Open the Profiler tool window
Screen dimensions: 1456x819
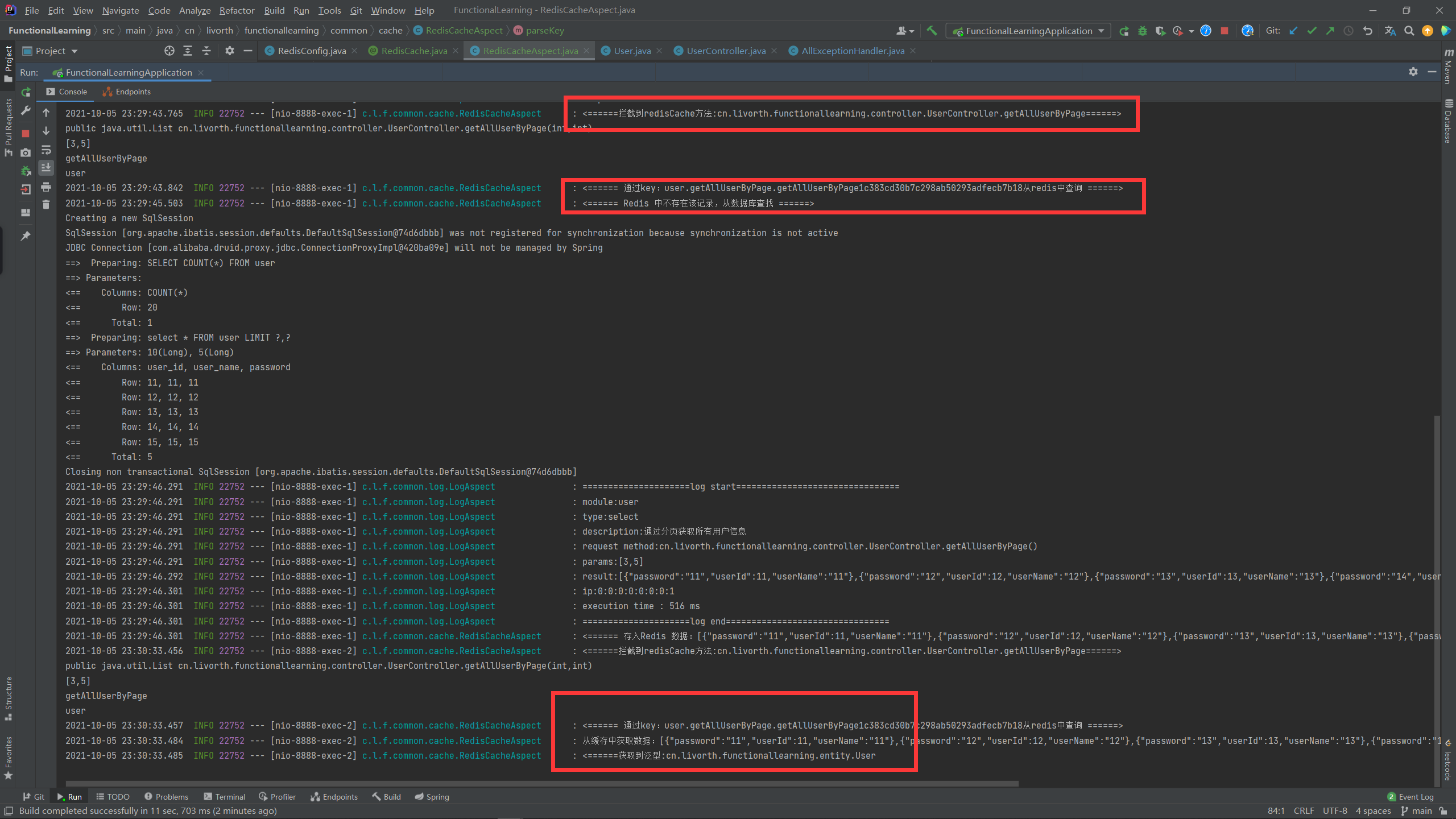(x=277, y=797)
